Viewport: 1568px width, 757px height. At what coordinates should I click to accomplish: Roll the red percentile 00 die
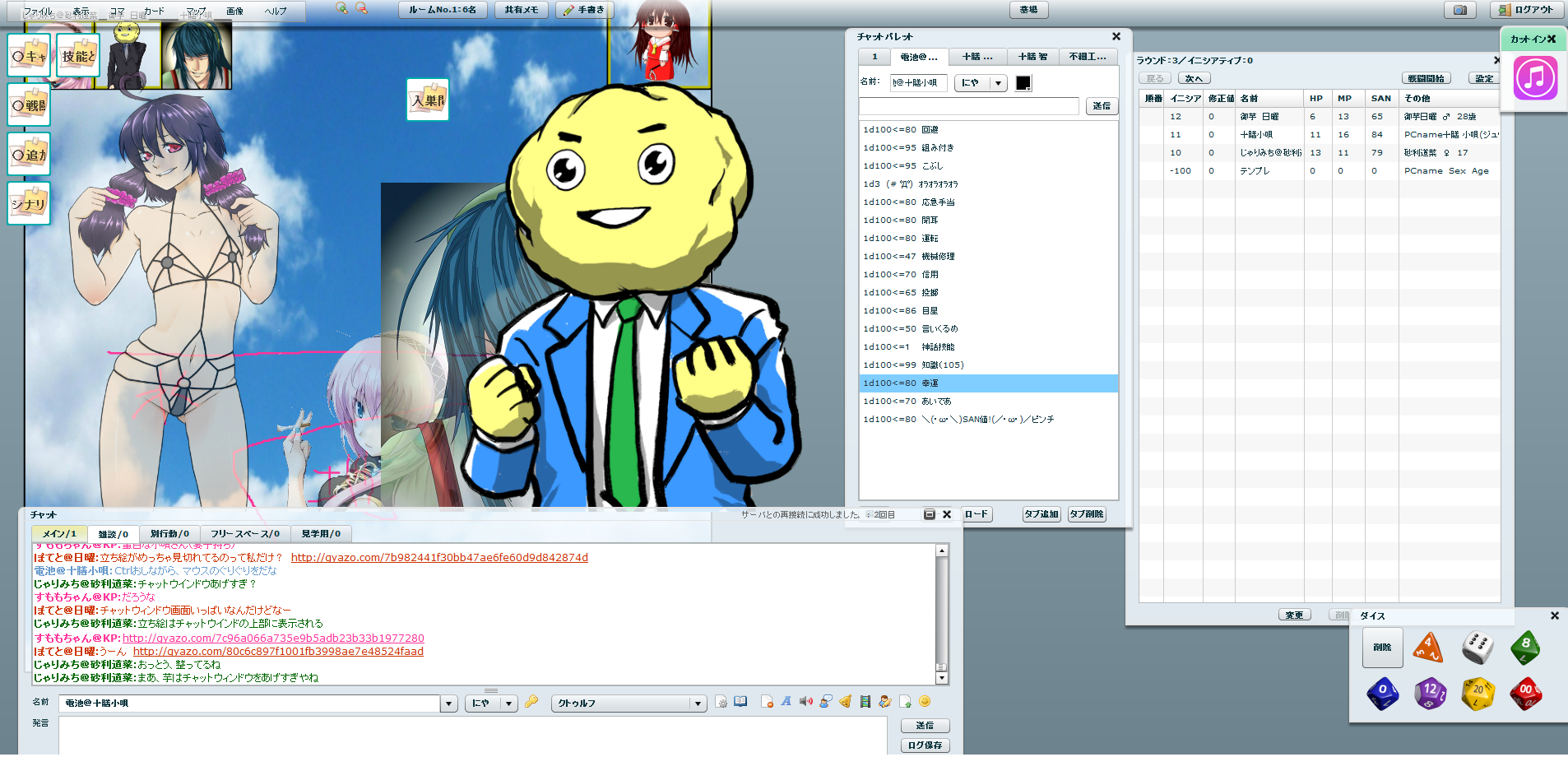pos(1526,693)
